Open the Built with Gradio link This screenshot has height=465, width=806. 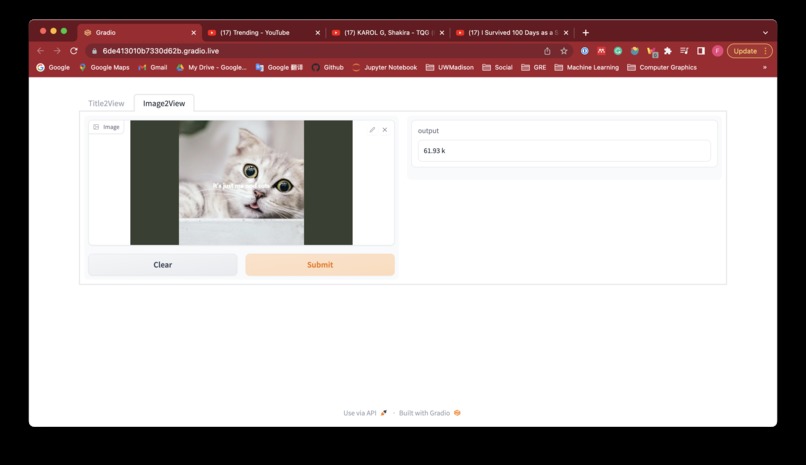(430, 413)
